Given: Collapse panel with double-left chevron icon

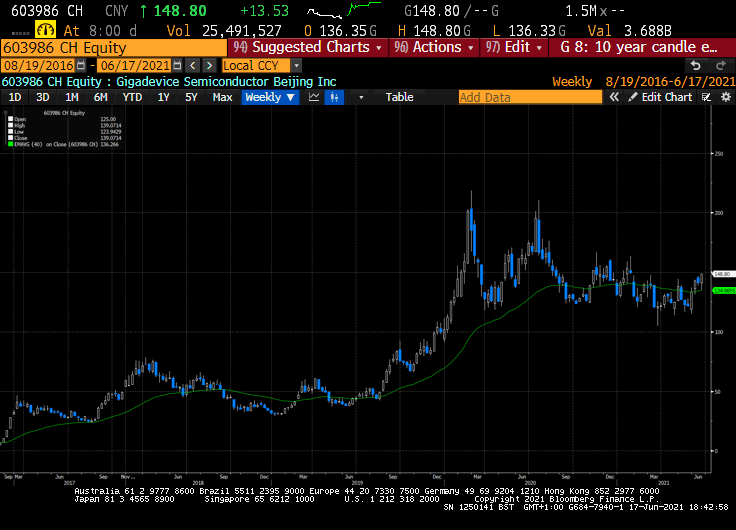Looking at the screenshot, I should click(614, 97).
